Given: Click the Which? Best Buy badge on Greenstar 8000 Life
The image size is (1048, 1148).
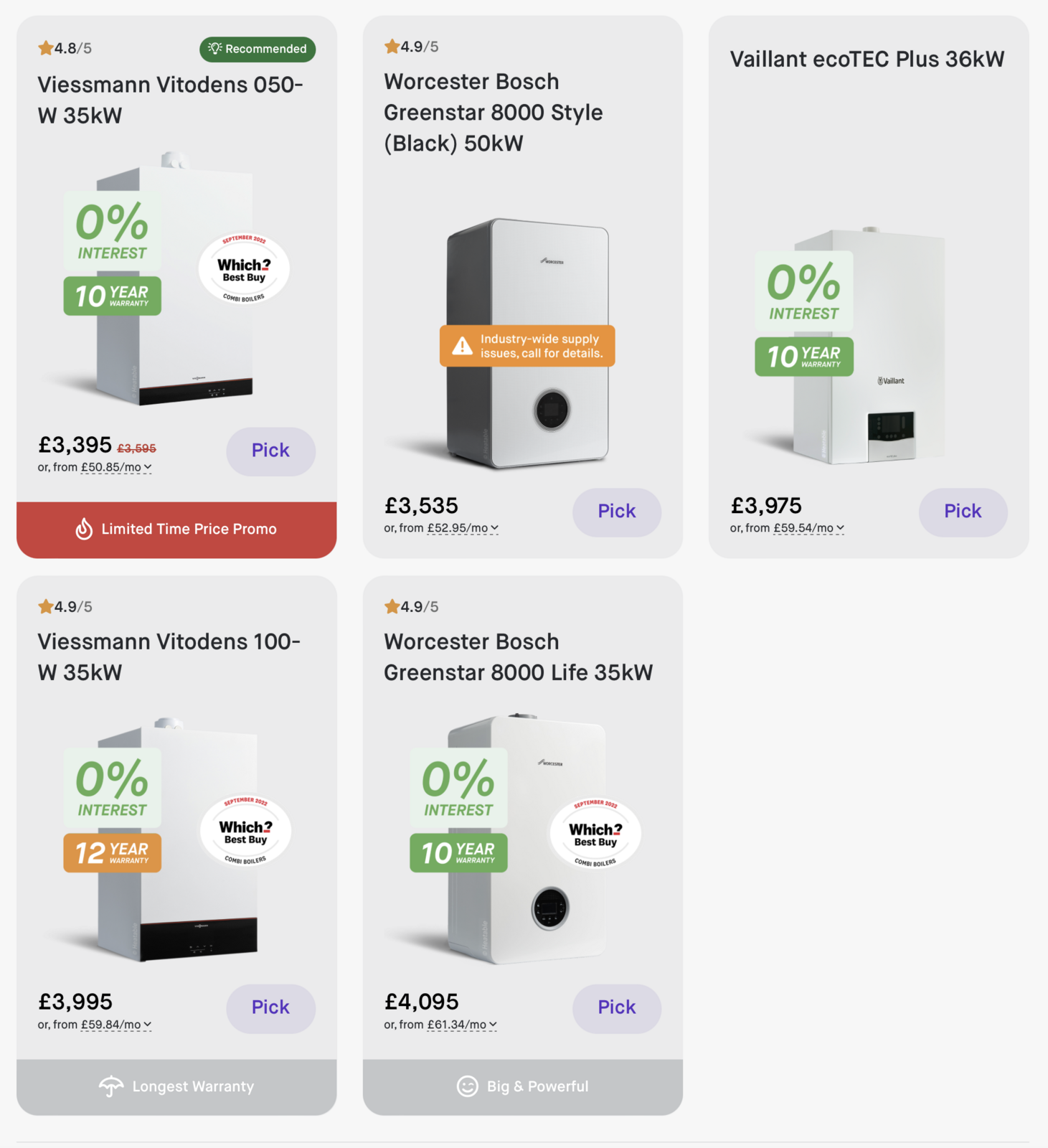Looking at the screenshot, I should (595, 833).
